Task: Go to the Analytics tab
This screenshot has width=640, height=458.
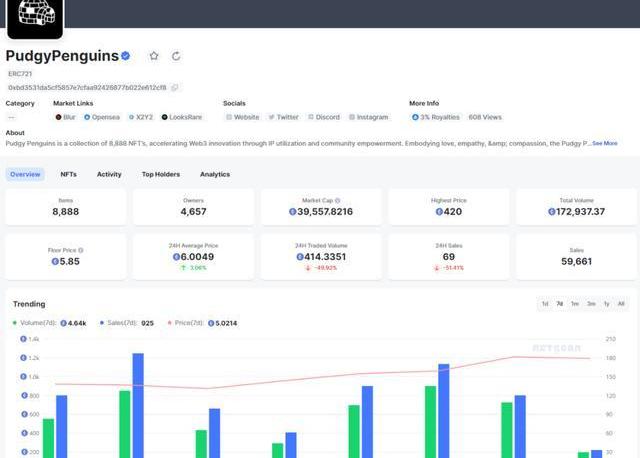Action: [214, 174]
